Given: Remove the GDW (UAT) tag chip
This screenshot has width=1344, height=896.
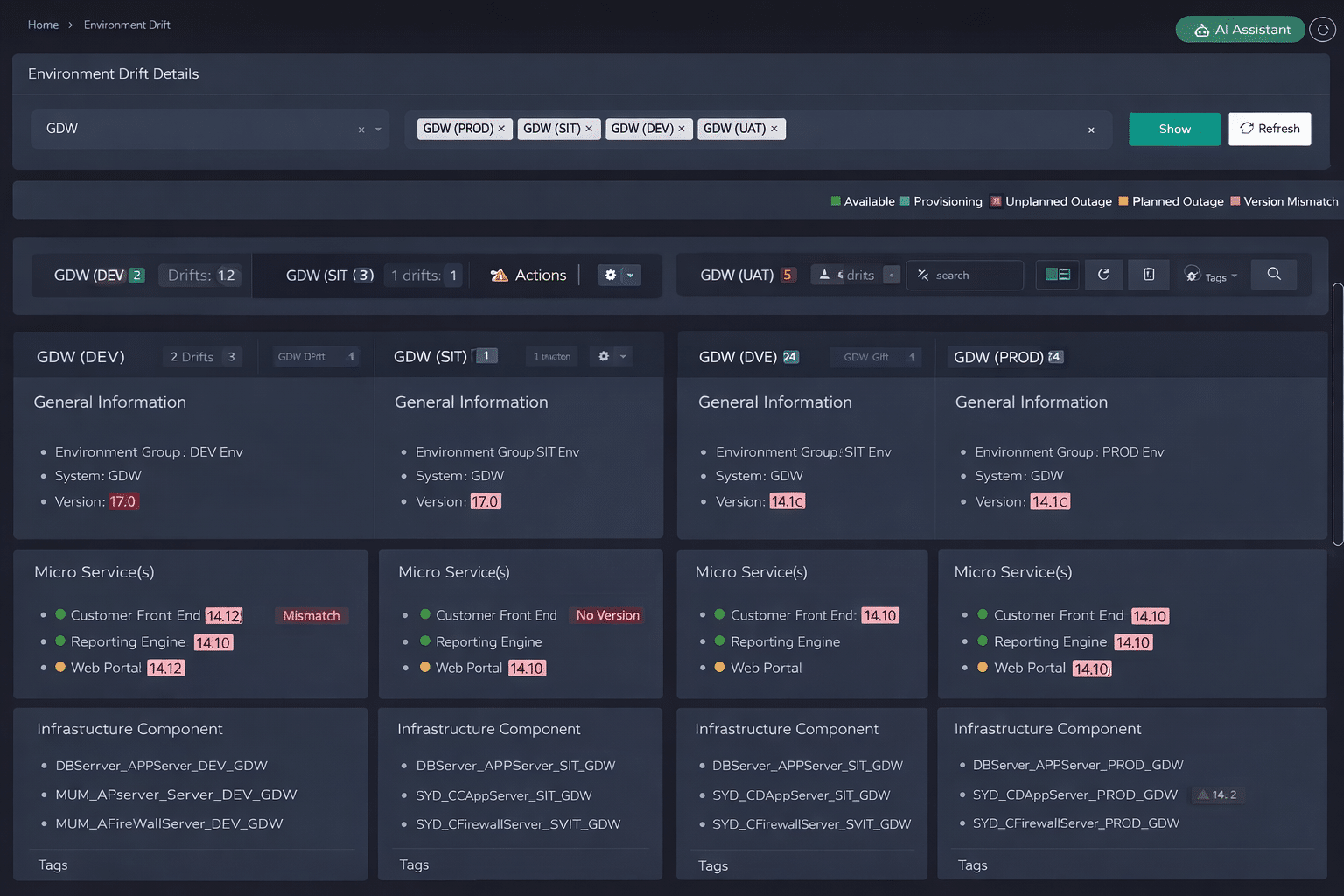Looking at the screenshot, I should pyautogui.click(x=774, y=129).
